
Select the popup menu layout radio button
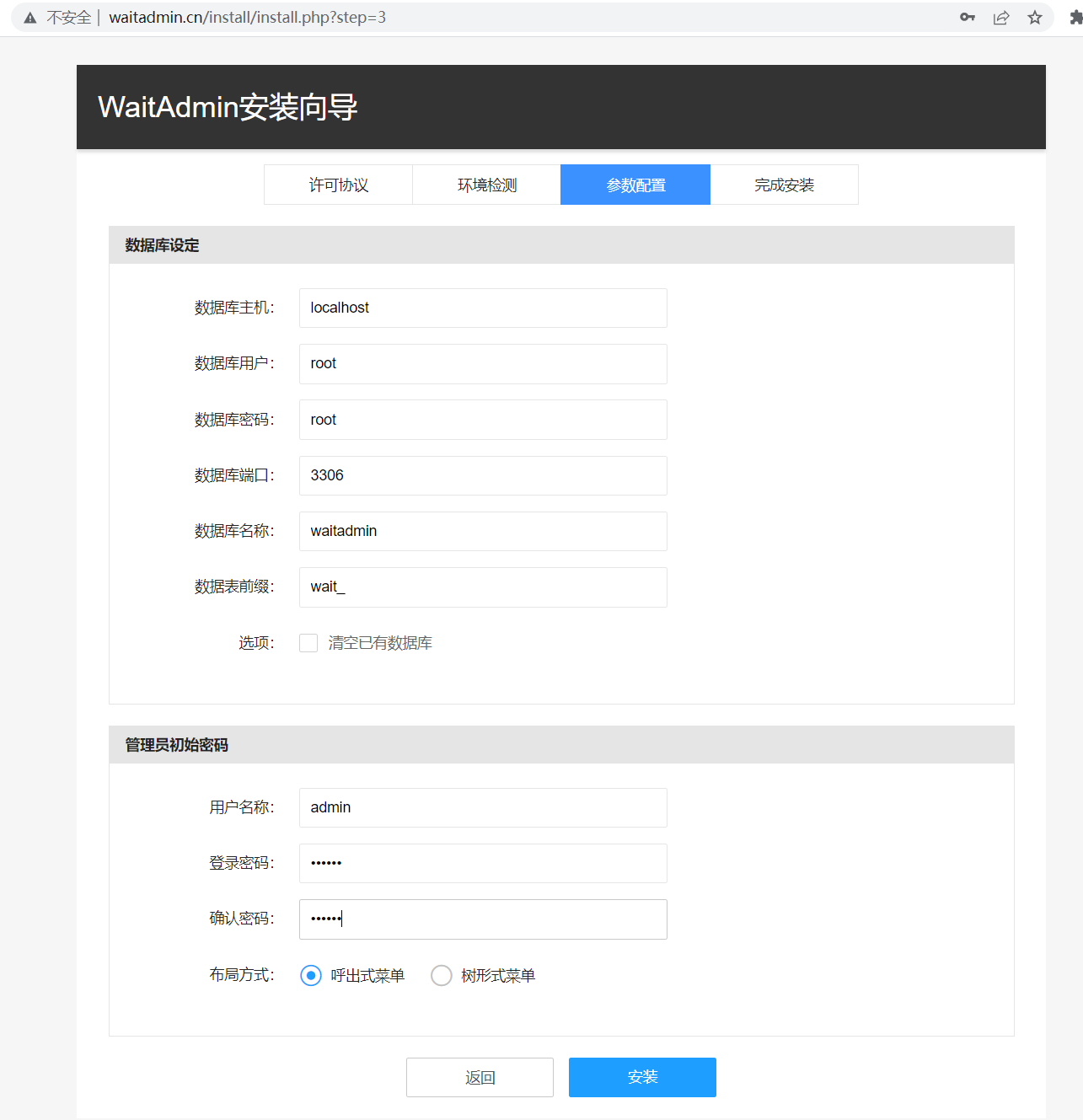tap(311, 976)
